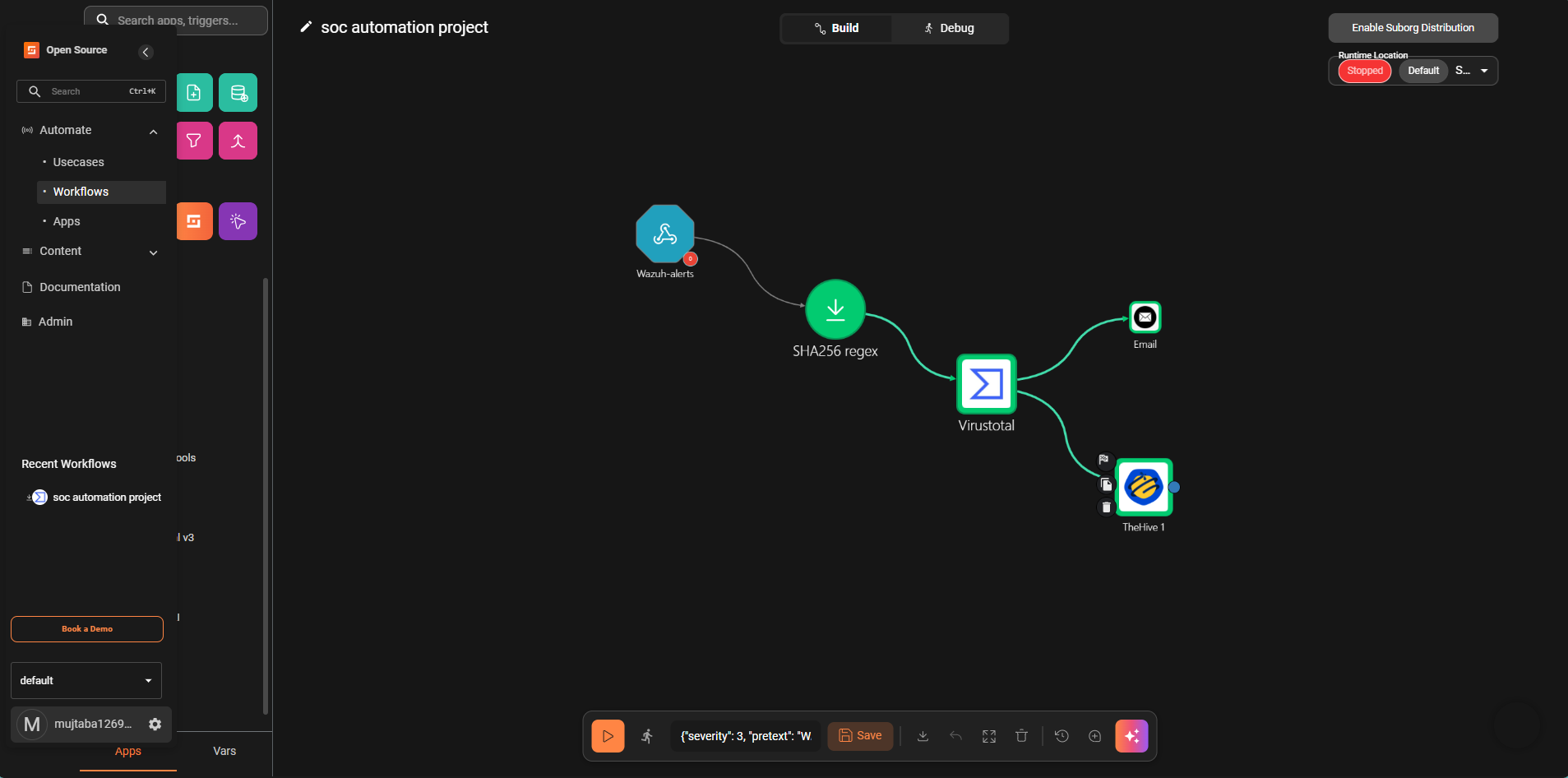Open the AI sparkle assistant button
The image size is (1568, 778).
1131,736
